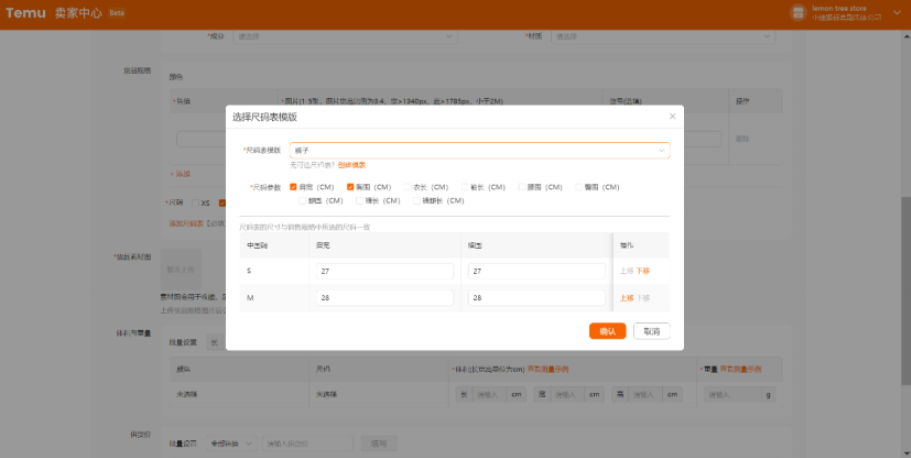The width and height of the screenshot is (911, 458).
Task: Click 上移 for size M row
Action: pos(626,298)
